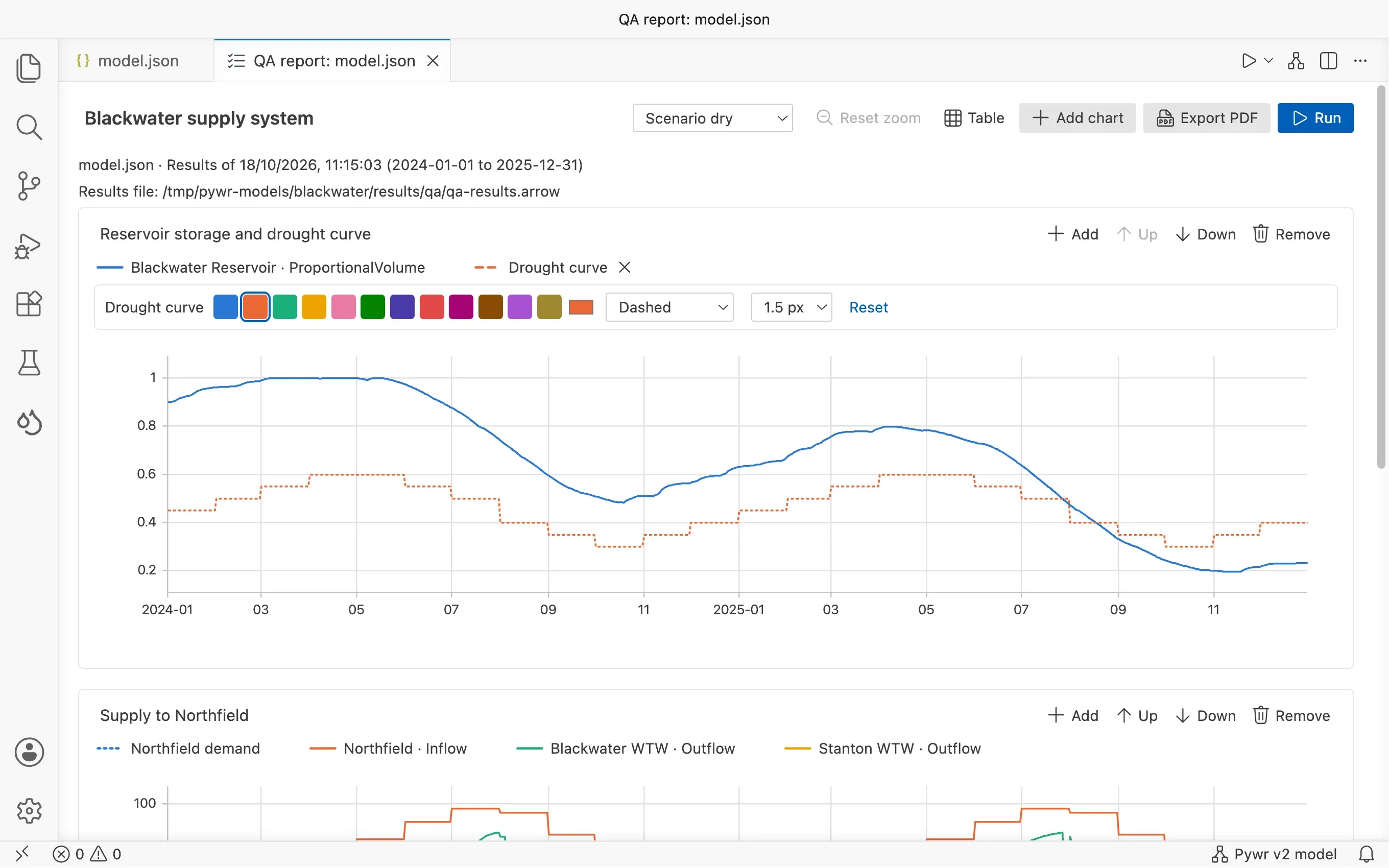The height and width of the screenshot is (868, 1389).
Task: Click the Export PDF button
Action: tap(1207, 118)
